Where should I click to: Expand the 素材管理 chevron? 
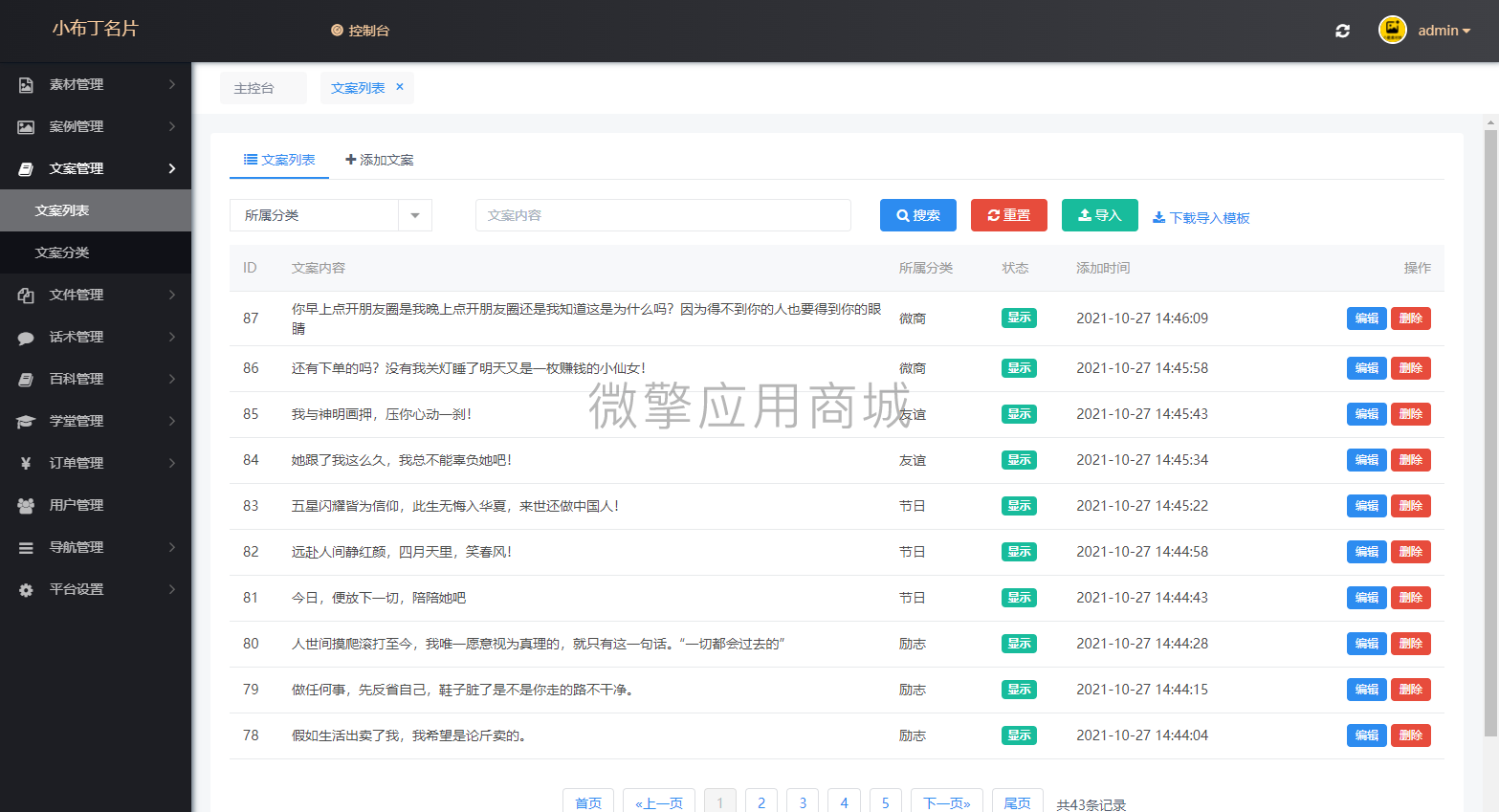point(172,84)
